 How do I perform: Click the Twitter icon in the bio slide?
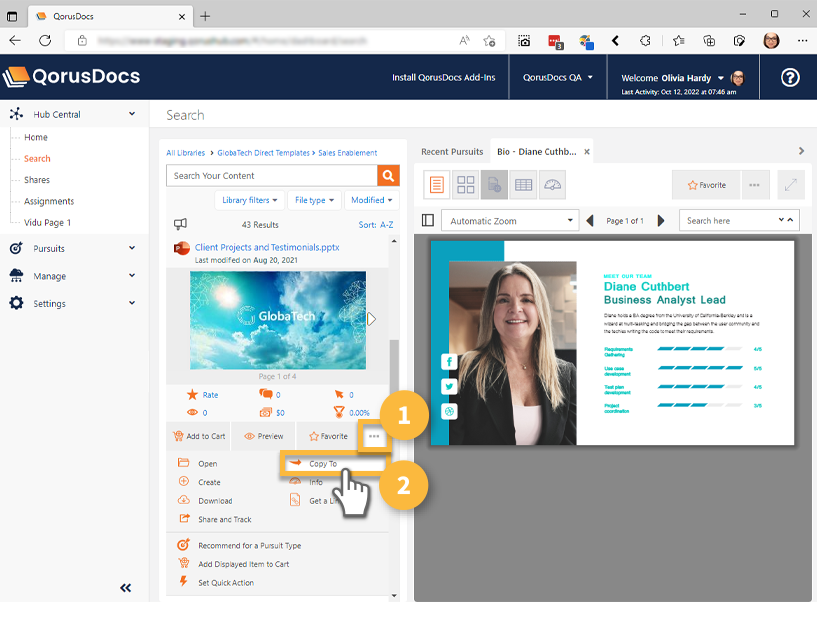(449, 386)
